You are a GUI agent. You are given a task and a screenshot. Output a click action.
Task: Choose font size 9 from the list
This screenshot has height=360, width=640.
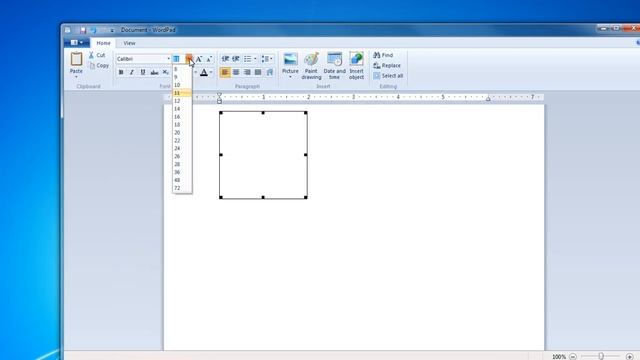(x=182, y=77)
